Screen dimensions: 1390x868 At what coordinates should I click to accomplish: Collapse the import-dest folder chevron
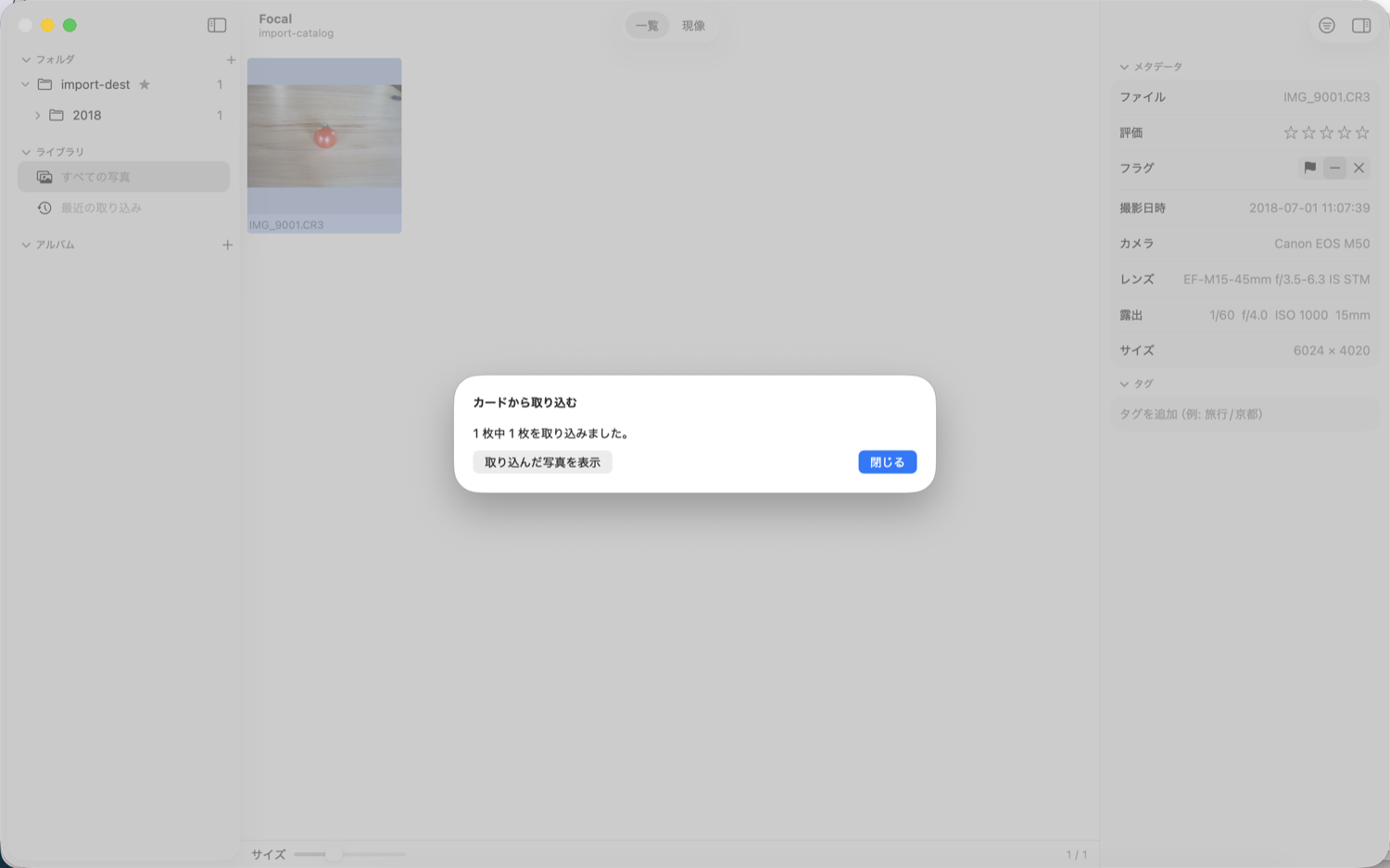[x=25, y=84]
